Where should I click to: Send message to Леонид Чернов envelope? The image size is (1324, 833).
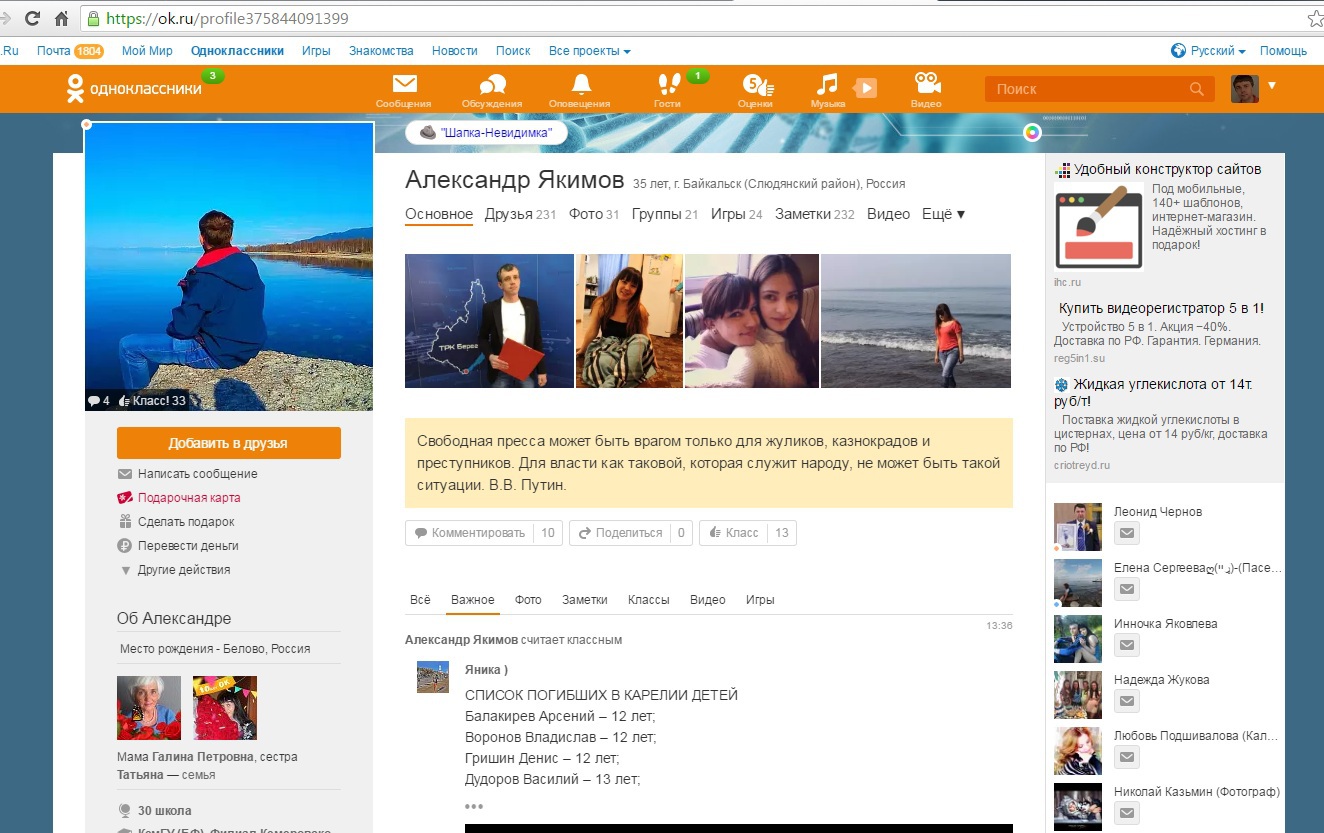(1127, 534)
